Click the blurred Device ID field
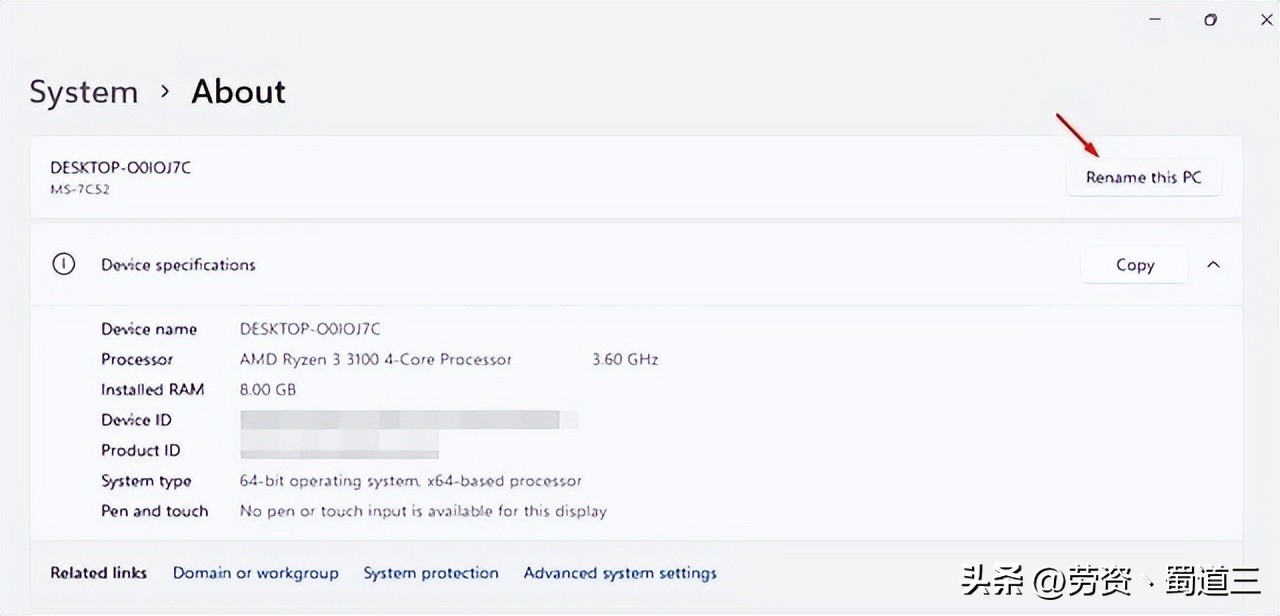The image size is (1280, 616). 400,419
